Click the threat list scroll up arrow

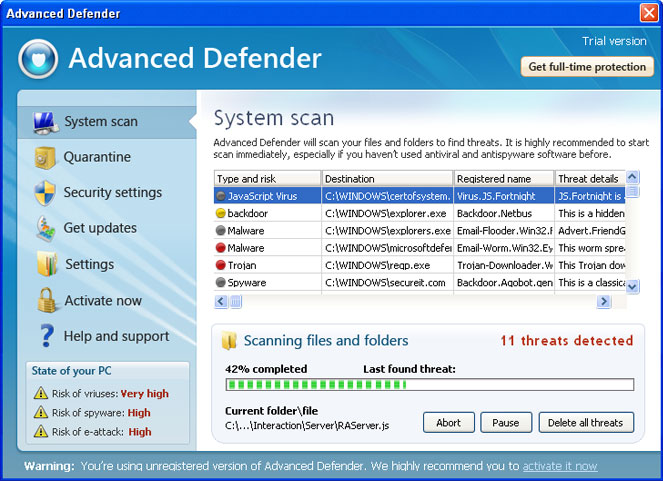632,177
